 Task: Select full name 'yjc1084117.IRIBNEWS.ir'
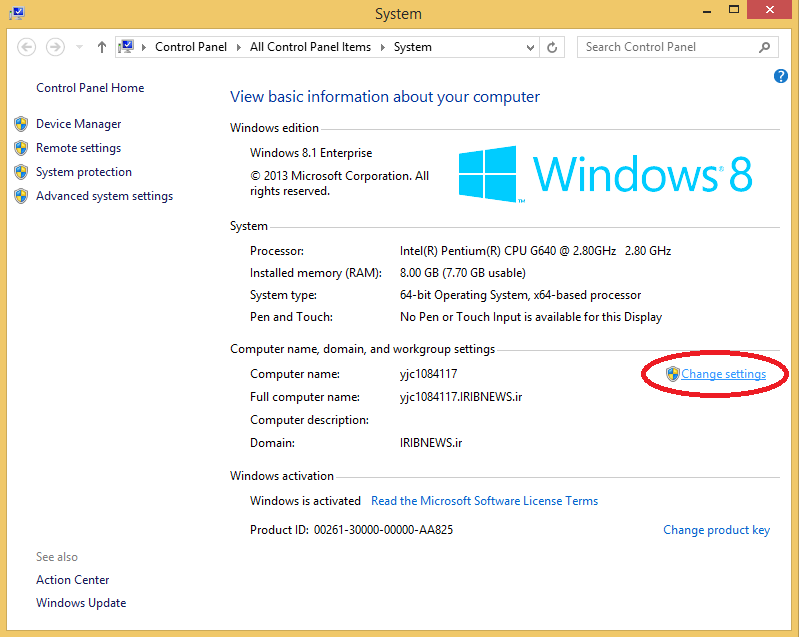(x=461, y=397)
